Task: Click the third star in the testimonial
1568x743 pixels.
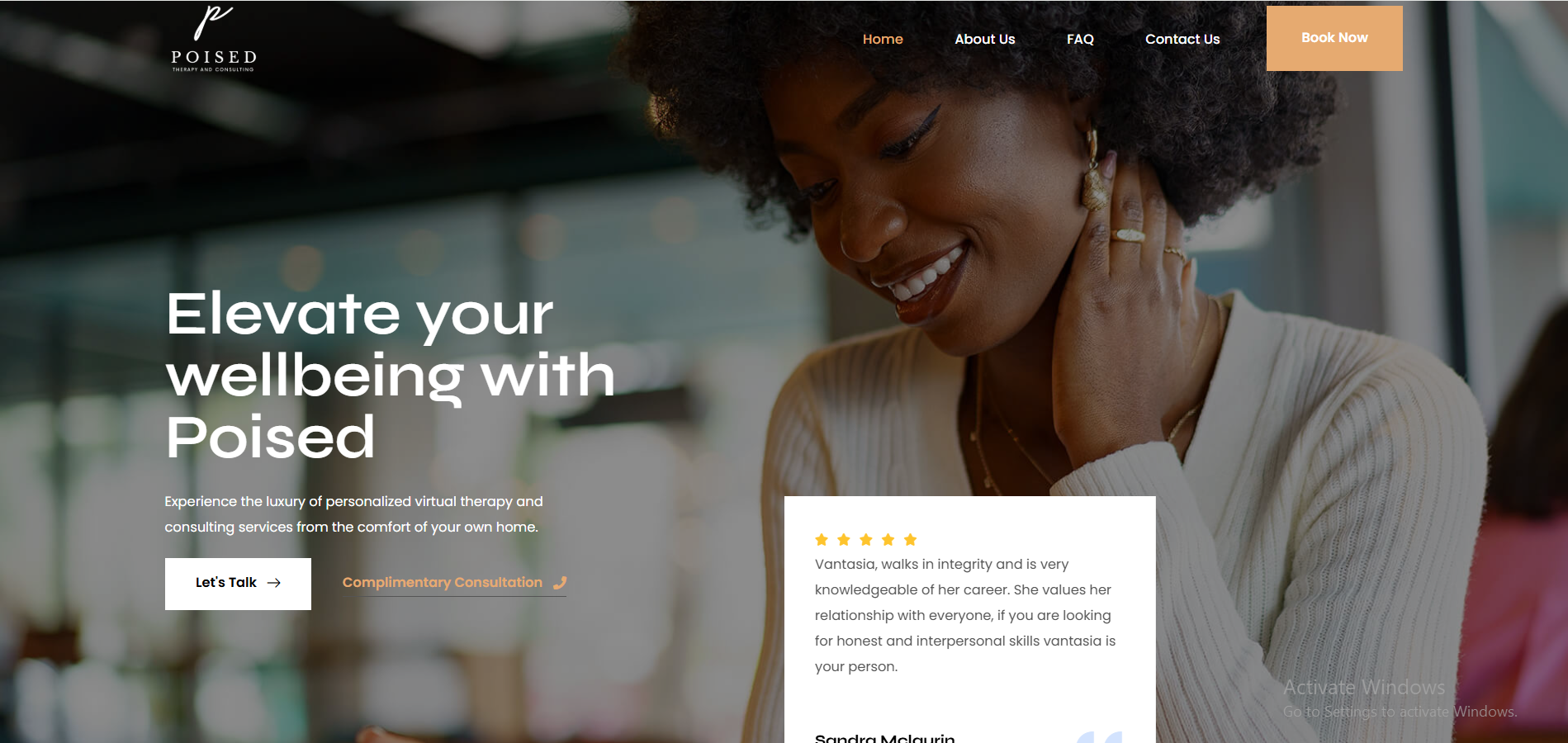Action: tap(866, 540)
